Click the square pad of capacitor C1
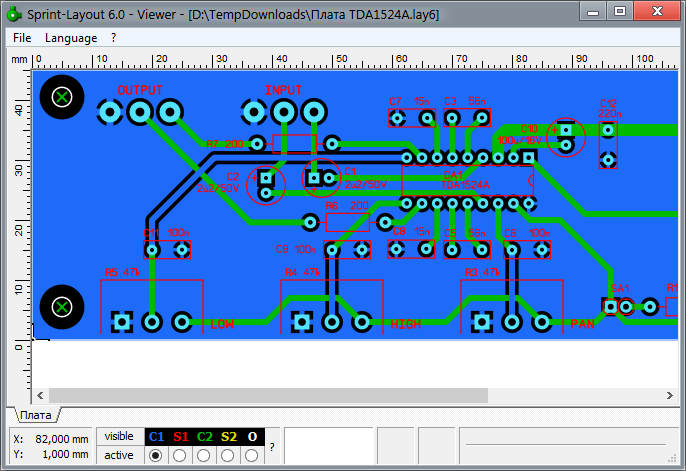Viewport: 686px width, 471px height. [314, 178]
